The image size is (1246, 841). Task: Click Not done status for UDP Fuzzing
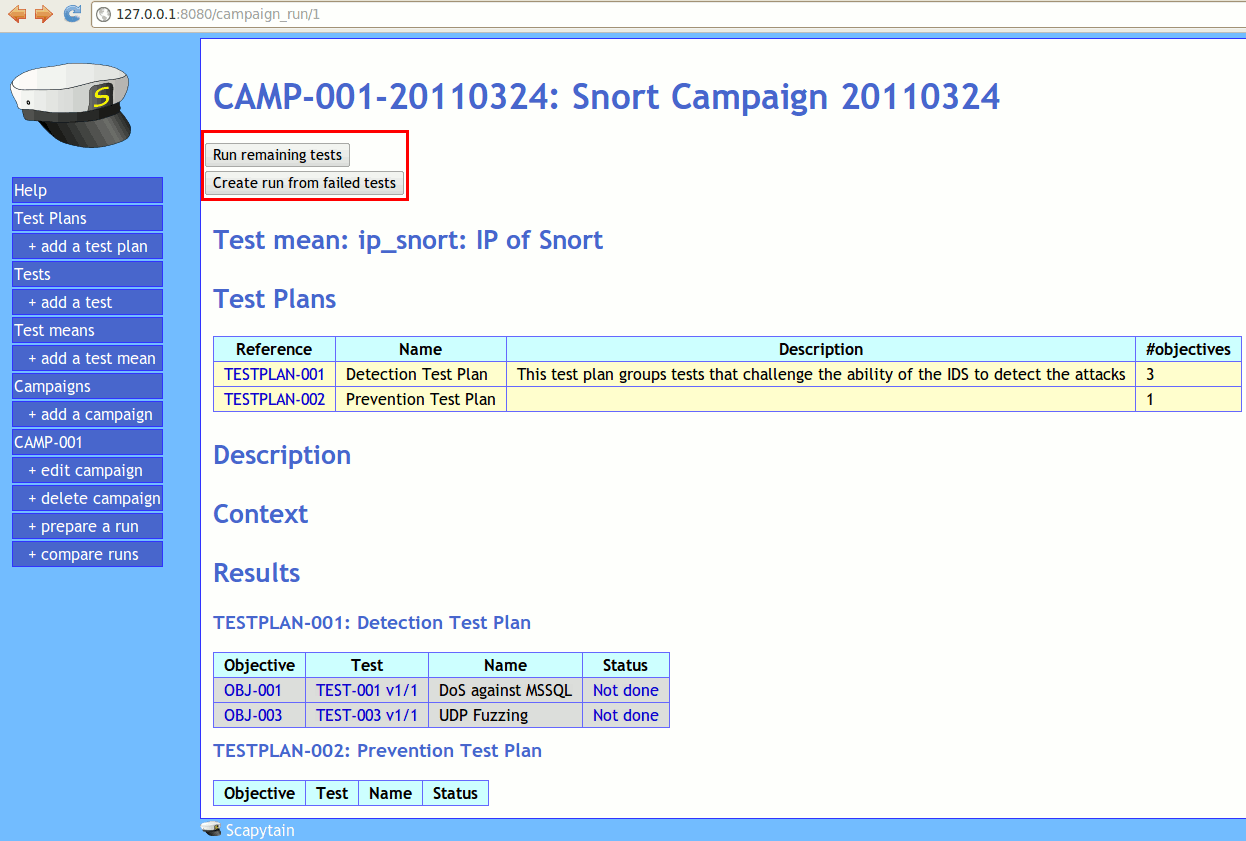pos(625,715)
